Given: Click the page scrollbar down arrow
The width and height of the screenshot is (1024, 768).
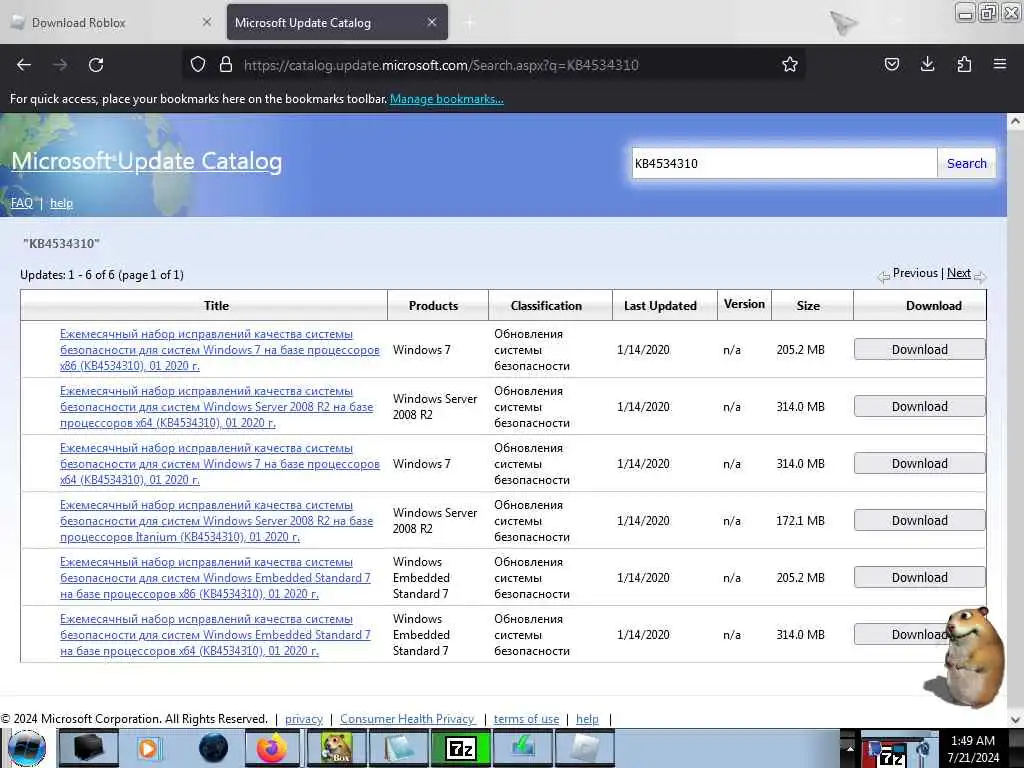Looking at the screenshot, I should point(1015,720).
